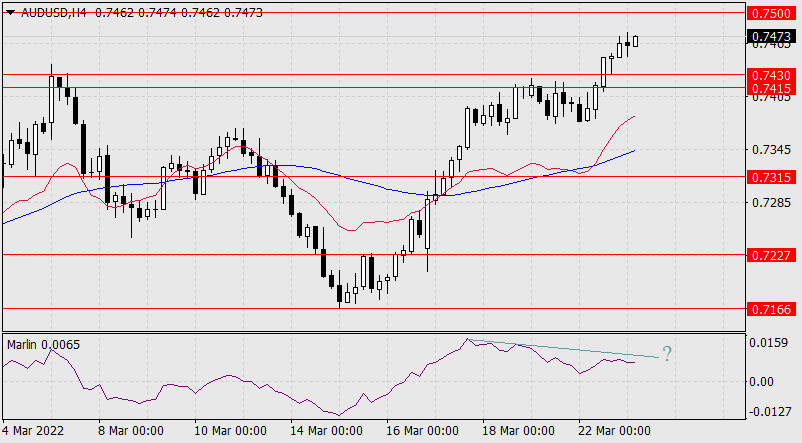Click the 16 Mar 00:00 time label
Image resolution: width=802 pixels, height=443 pixels.
click(x=422, y=431)
